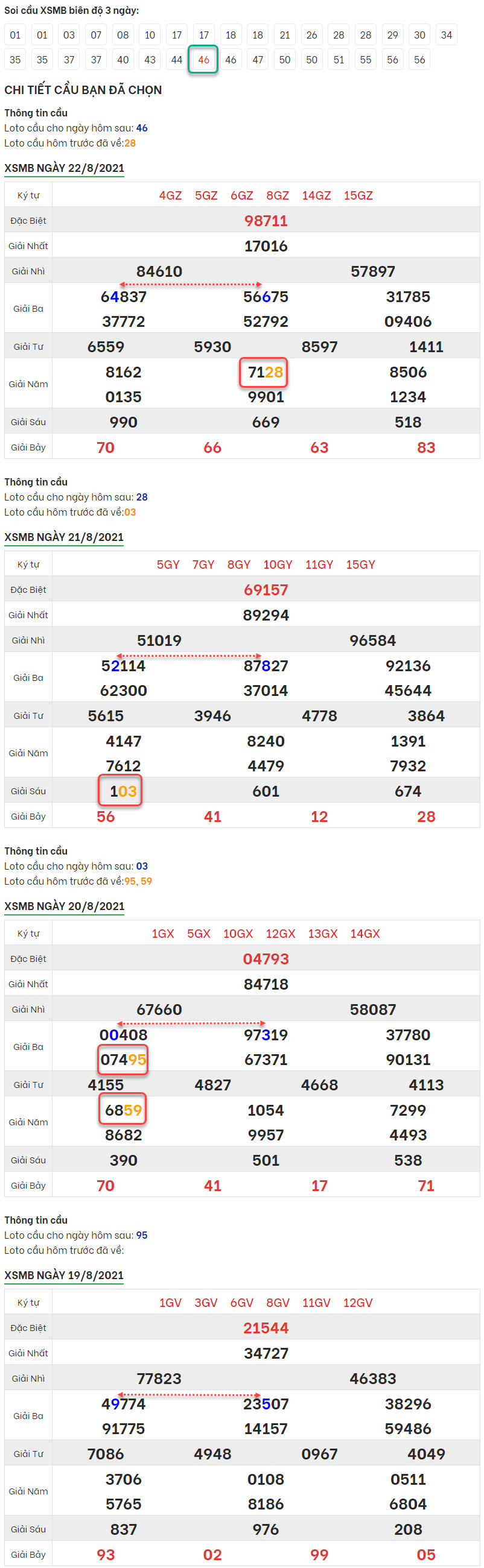This screenshot has height=1568, width=484.
Task: Click the number 07 button
Action: [x=96, y=35]
